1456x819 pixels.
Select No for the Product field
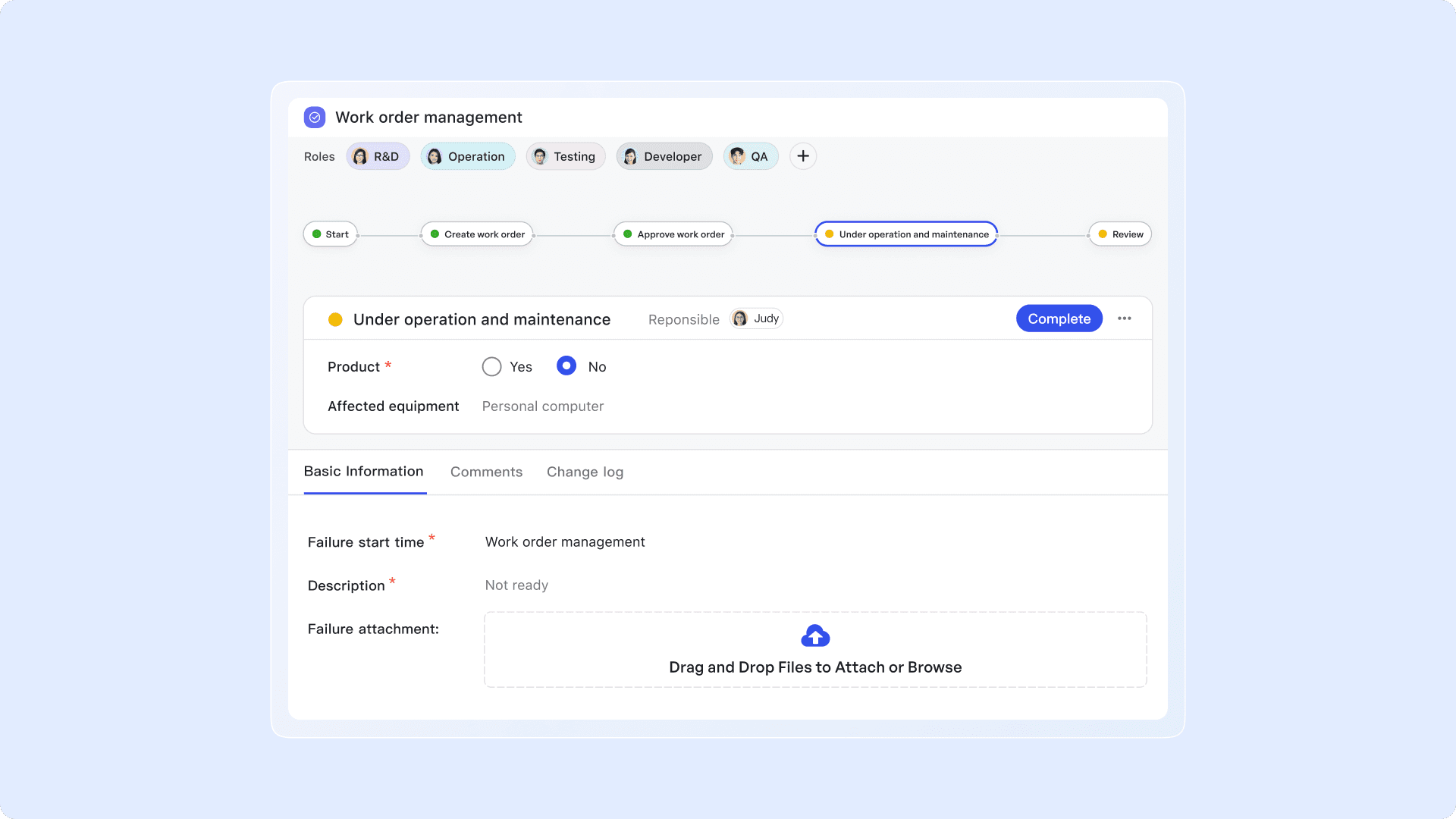(x=566, y=366)
